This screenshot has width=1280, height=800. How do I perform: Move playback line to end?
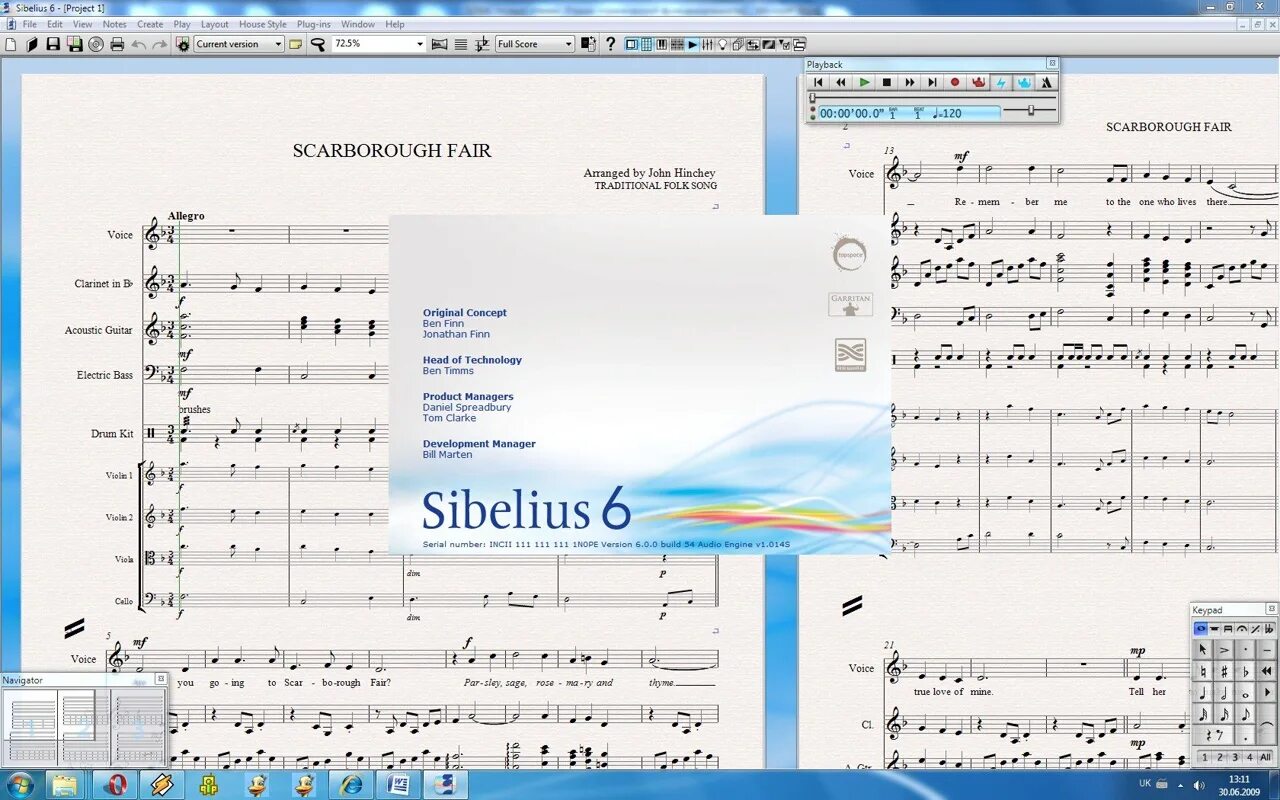tap(932, 82)
